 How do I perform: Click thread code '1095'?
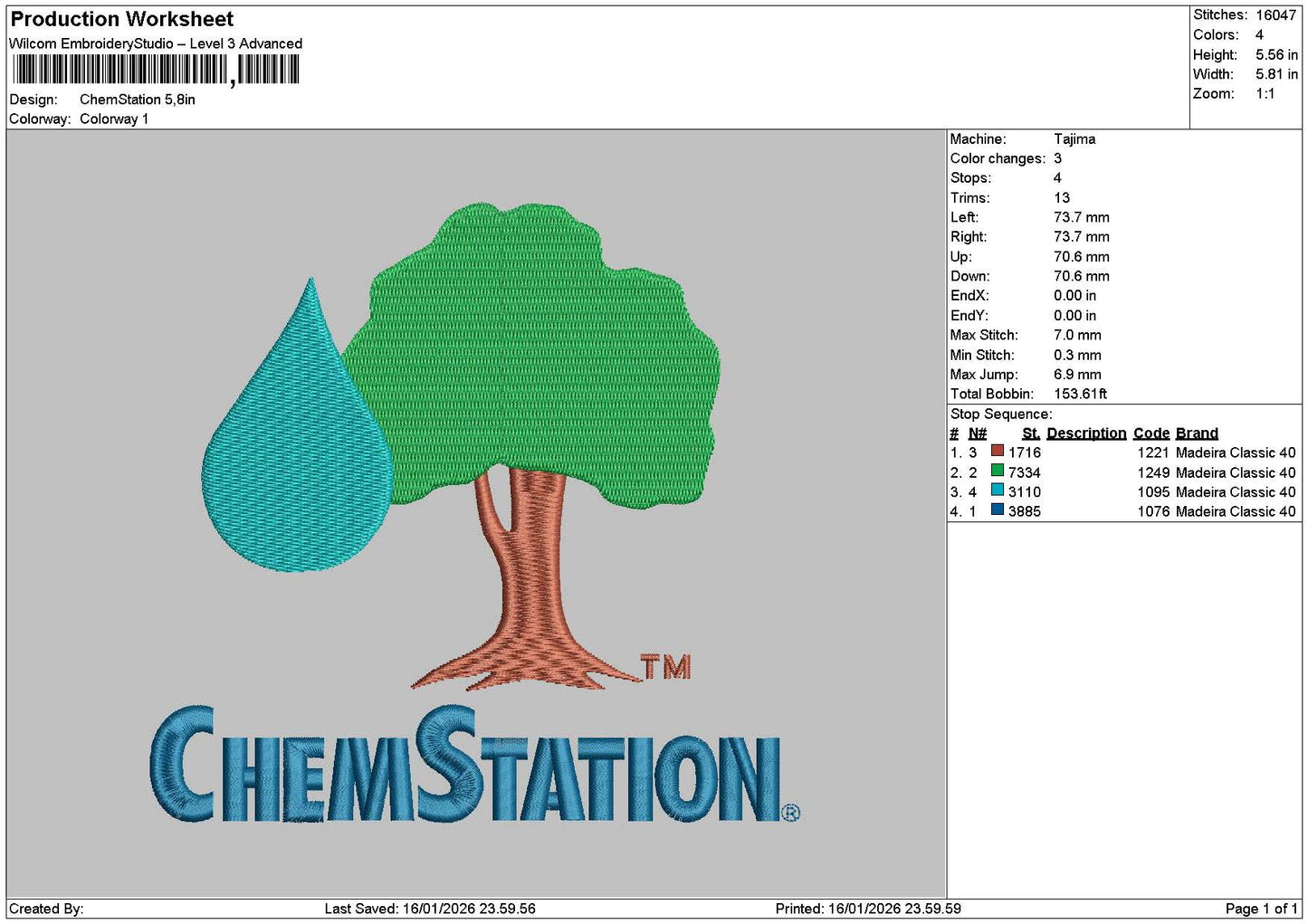[x=1153, y=492]
